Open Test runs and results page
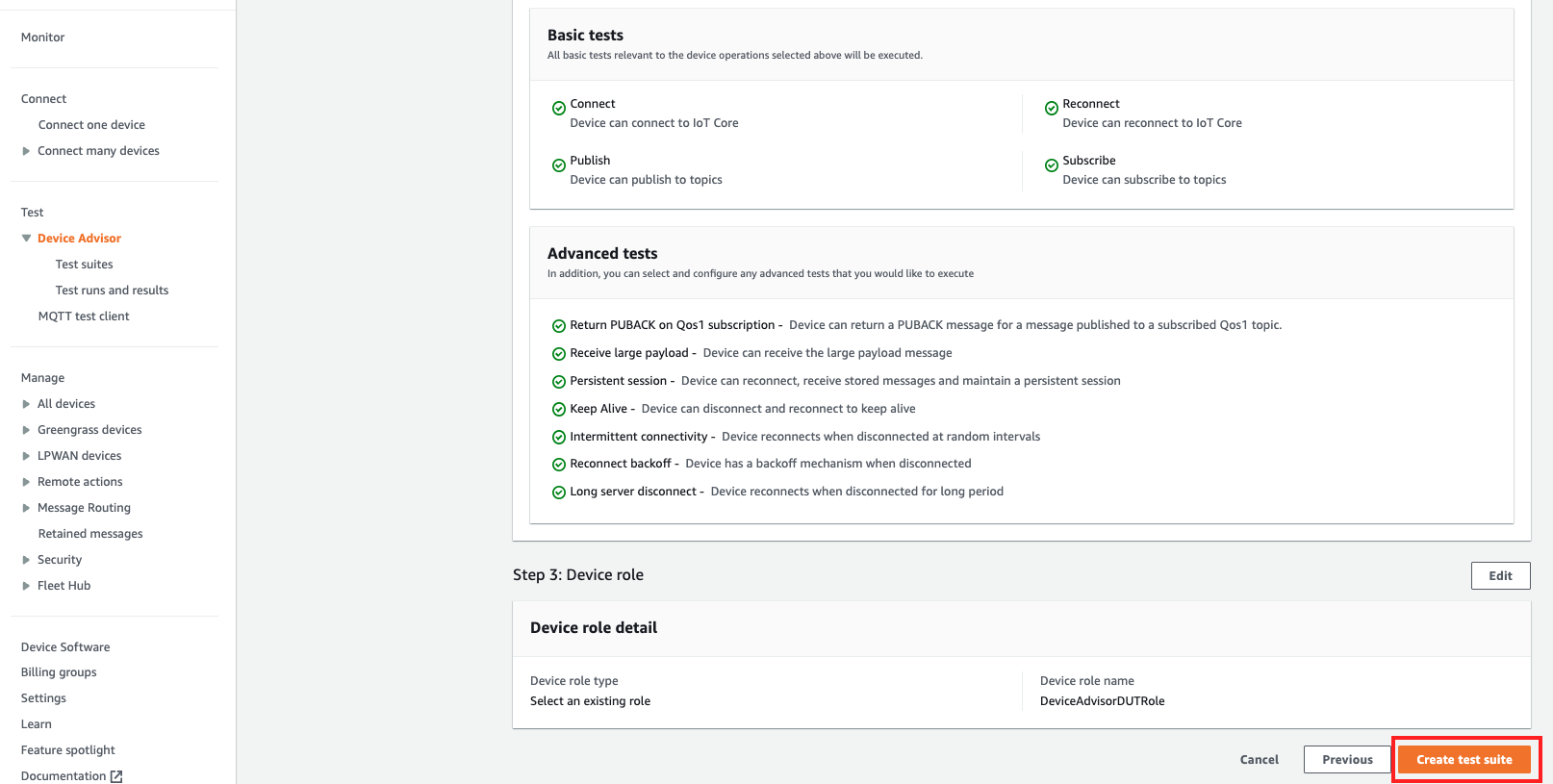Image resolution: width=1553 pixels, height=784 pixels. point(112,291)
